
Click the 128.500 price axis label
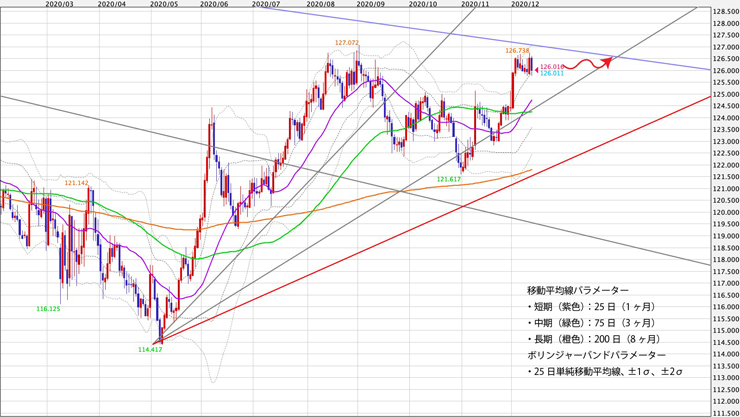727,12
